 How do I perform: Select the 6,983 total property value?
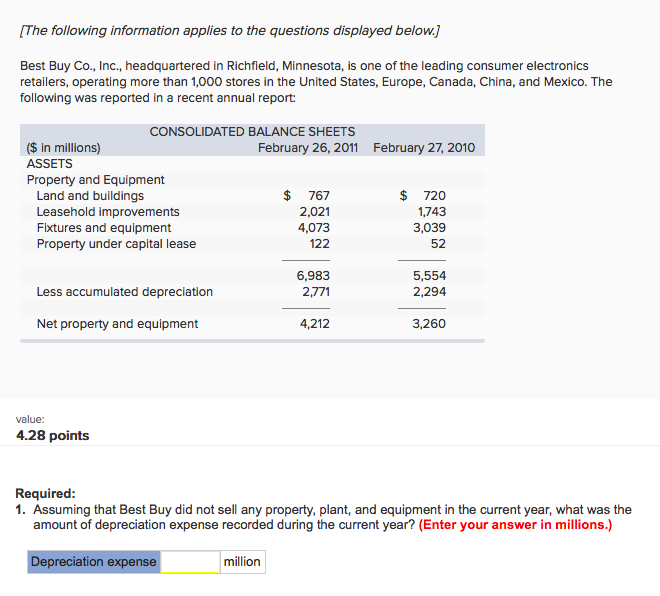(x=313, y=276)
